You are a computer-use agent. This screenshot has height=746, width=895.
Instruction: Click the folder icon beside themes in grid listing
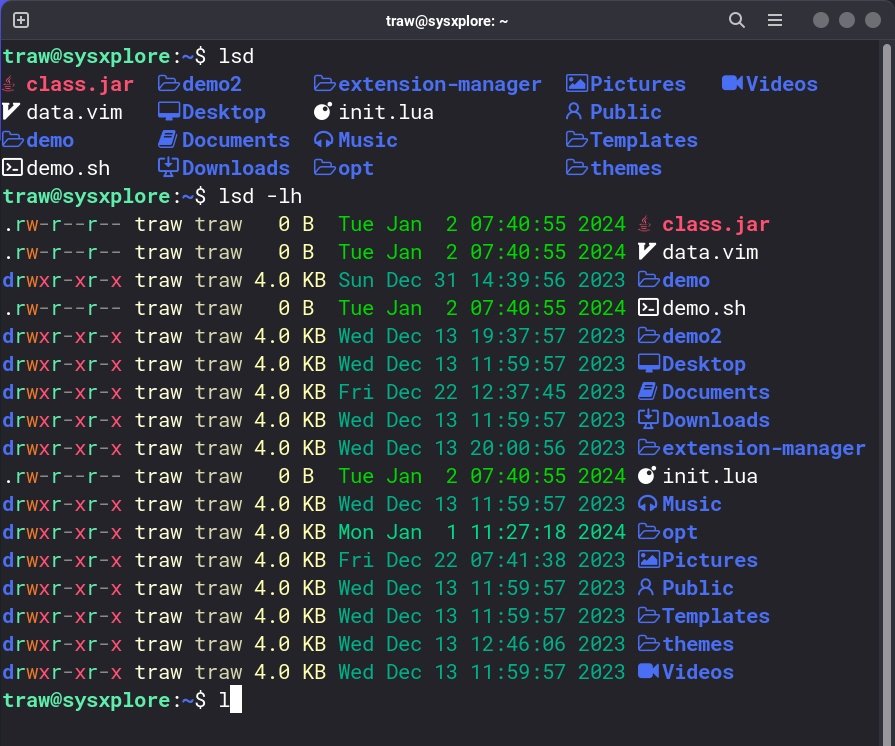pyautogui.click(x=576, y=168)
